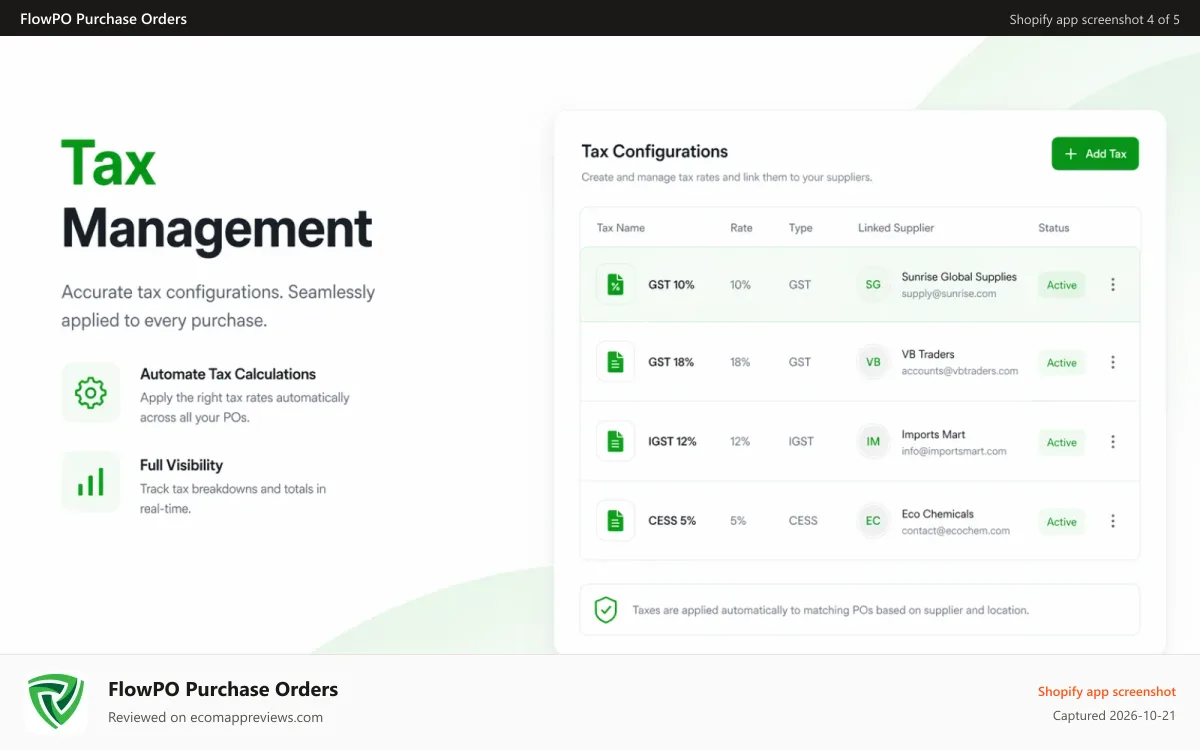1200x750 pixels.
Task: Click the Active badge for CESS 5%
Action: (1061, 522)
